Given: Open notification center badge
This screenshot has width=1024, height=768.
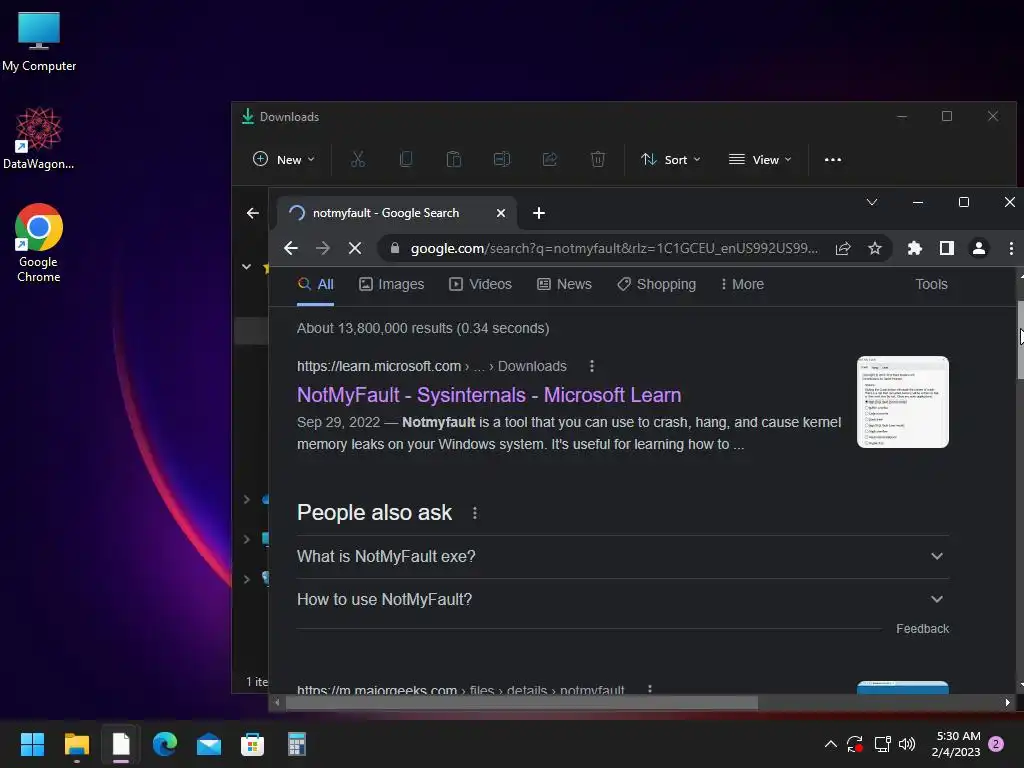Looking at the screenshot, I should (996, 744).
